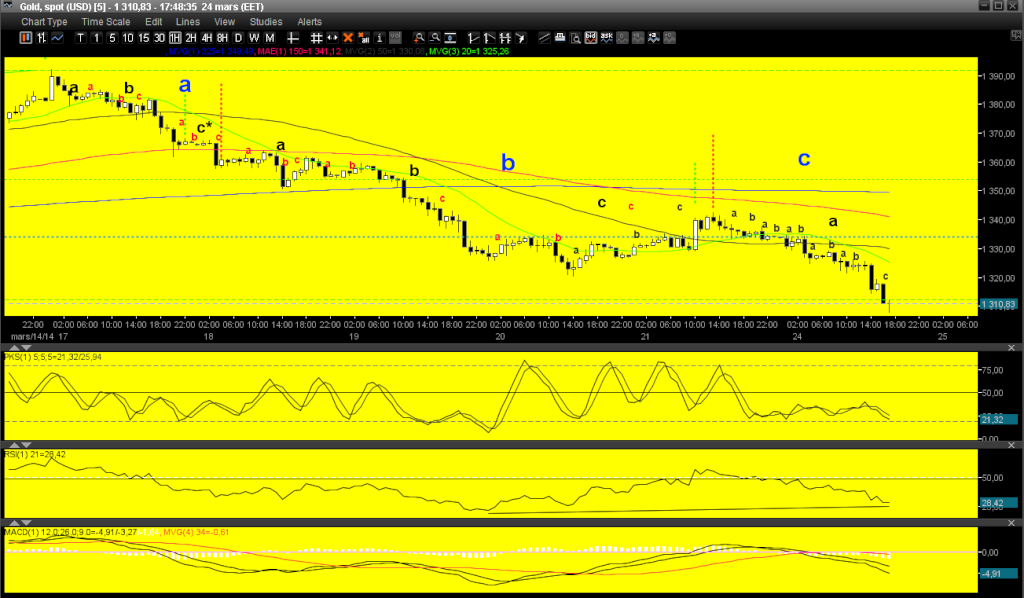Open the Edit menu

[x=153, y=22]
